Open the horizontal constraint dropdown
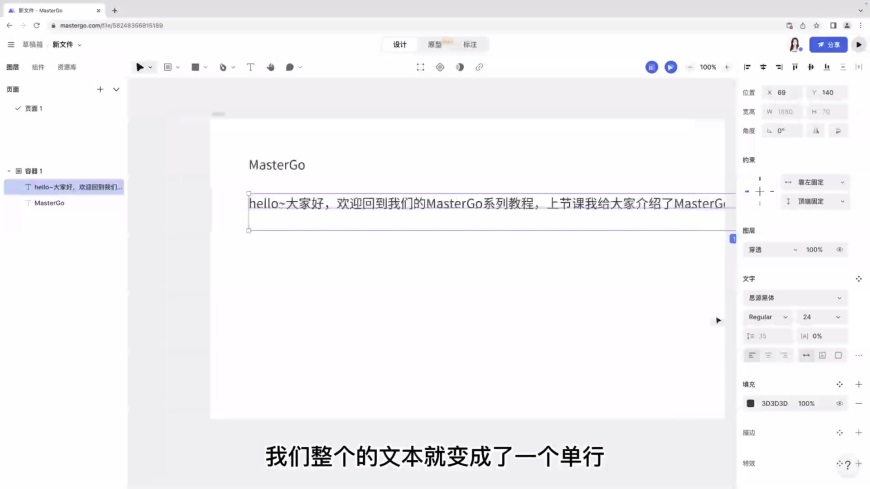The image size is (870, 489). tap(815, 182)
